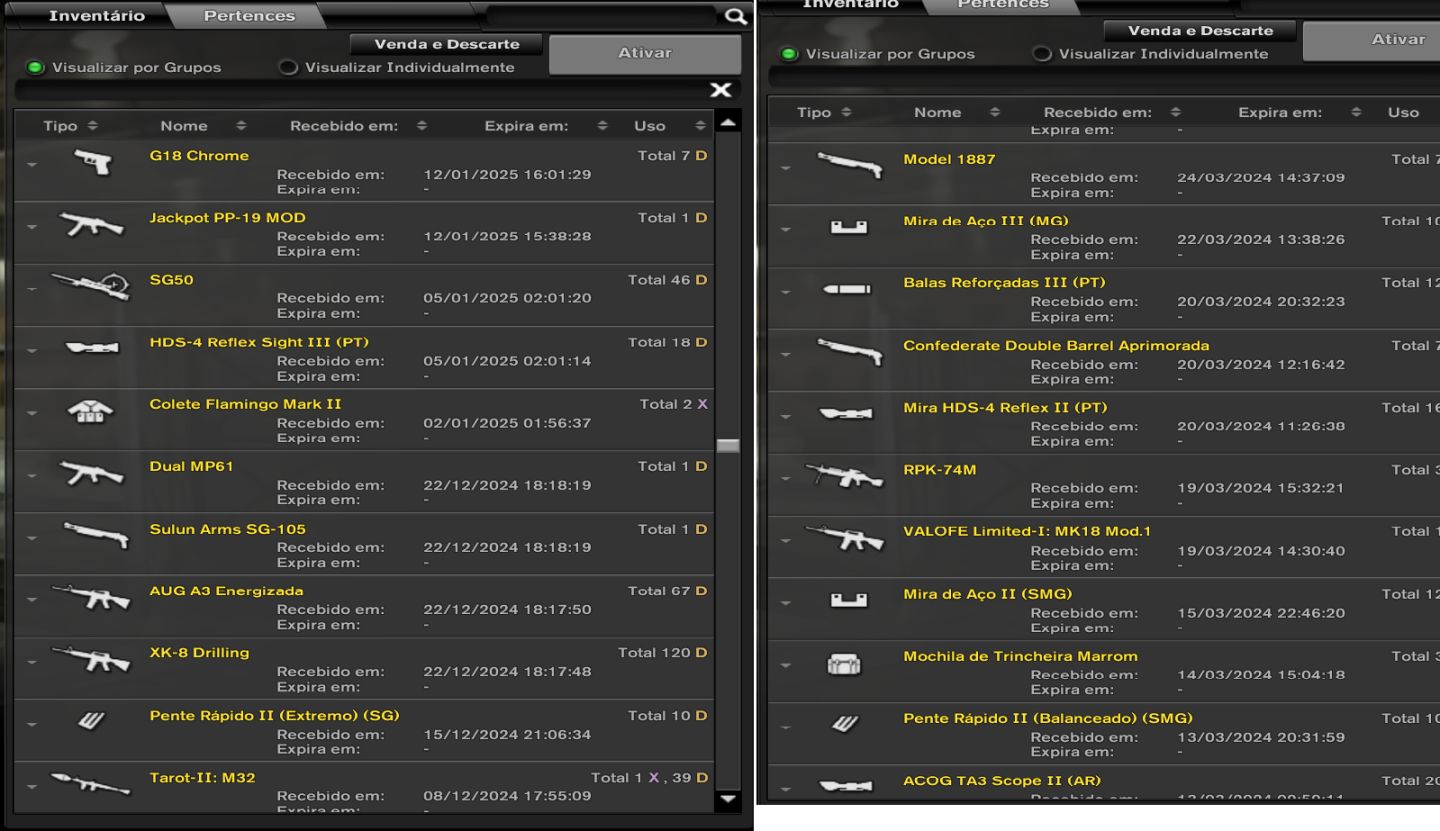Expand the AUG A3 Energizada row arrow
The height and width of the screenshot is (831, 1440).
[32, 599]
